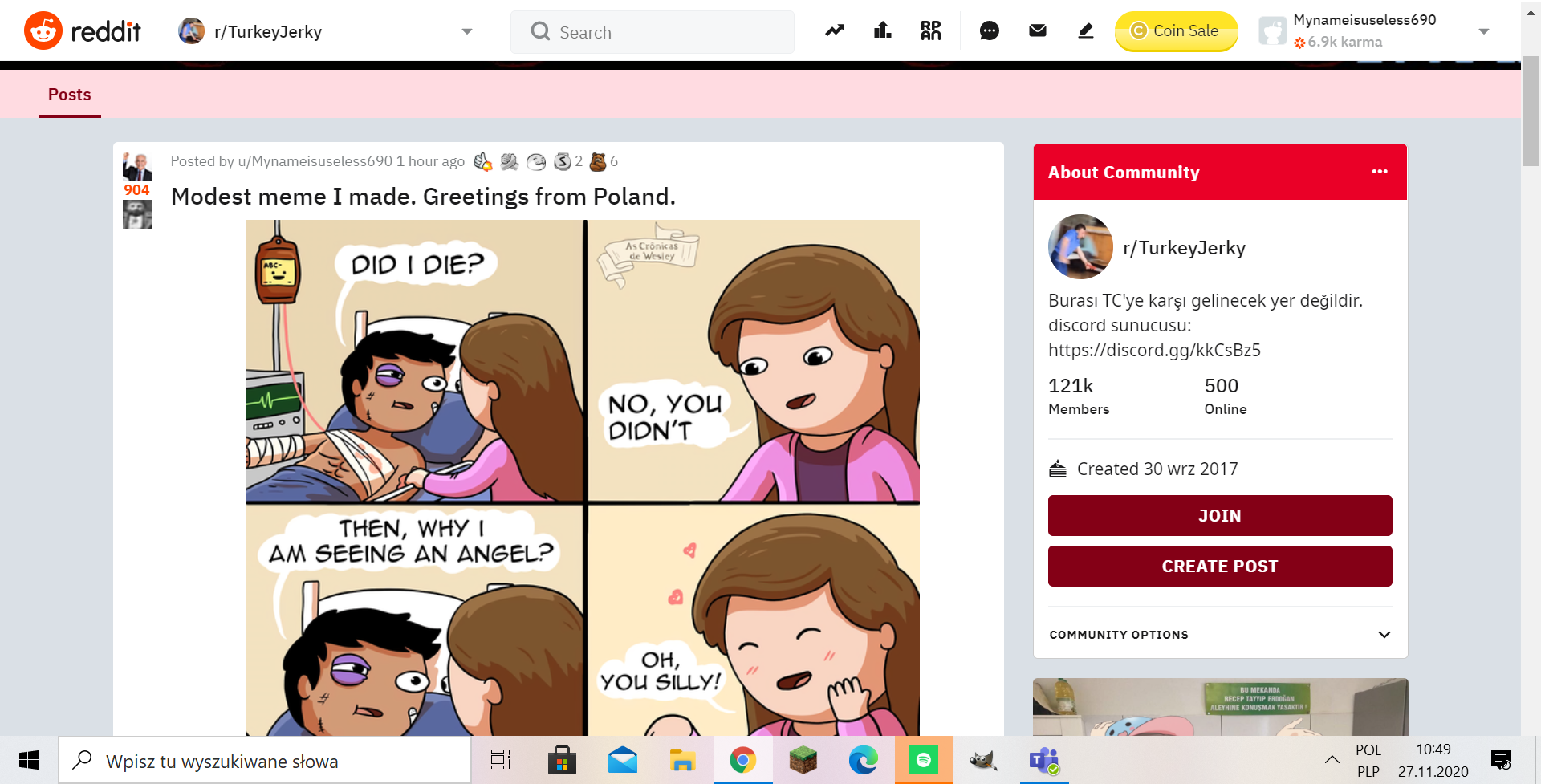The width and height of the screenshot is (1541, 784).
Task: Open the About Community three-dot menu
Action: click(1380, 172)
